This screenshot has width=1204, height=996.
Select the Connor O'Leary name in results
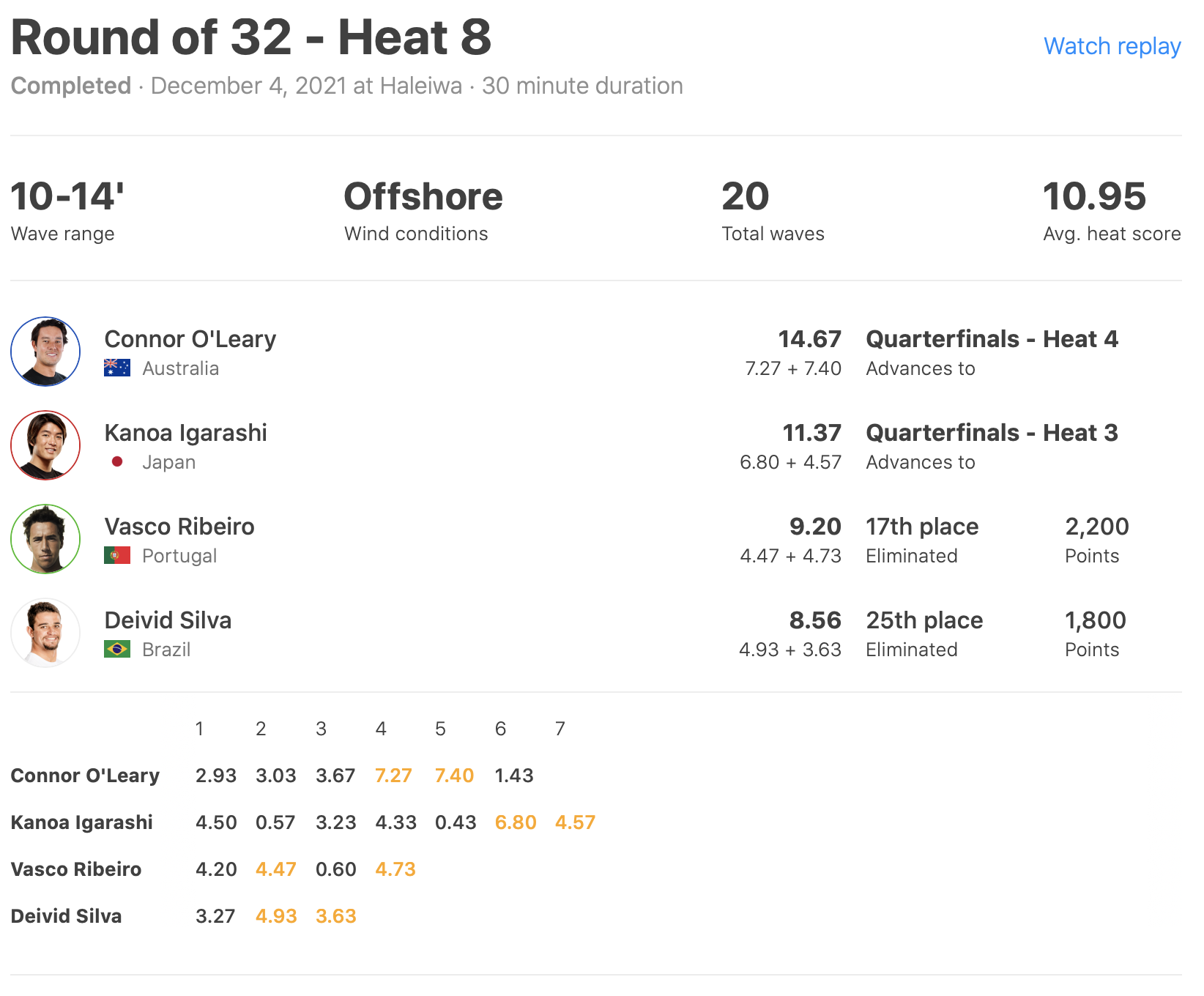(x=190, y=339)
